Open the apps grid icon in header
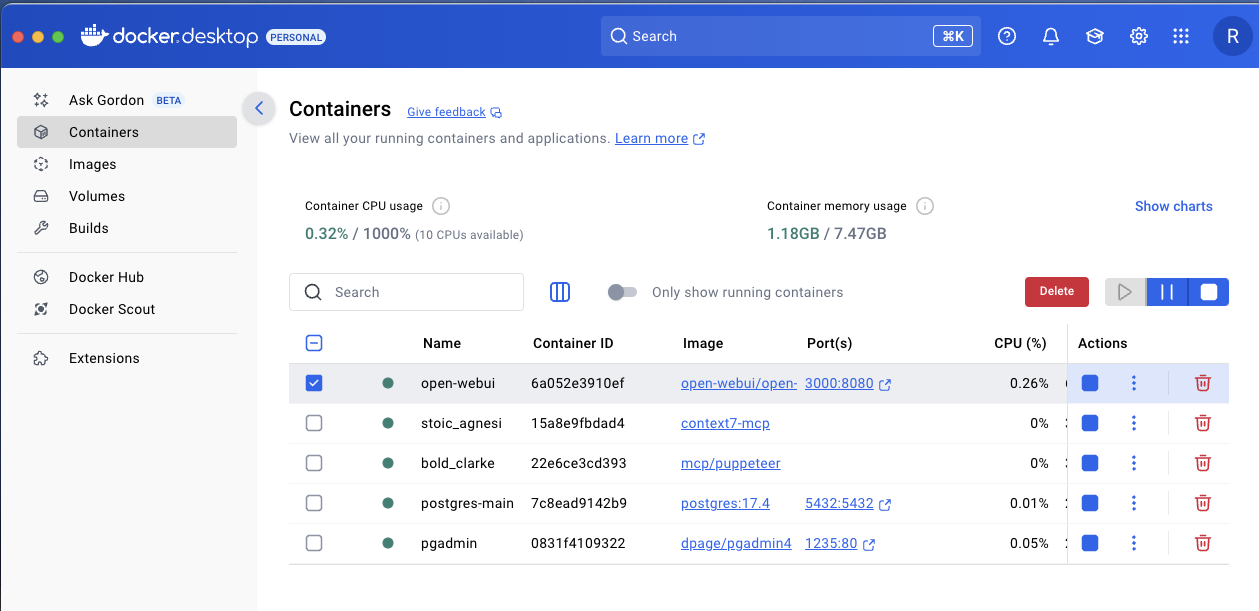 tap(1181, 36)
